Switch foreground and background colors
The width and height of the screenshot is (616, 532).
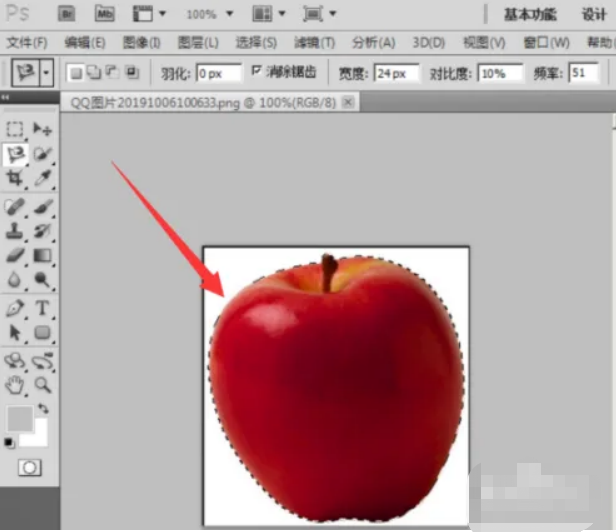tap(44, 409)
